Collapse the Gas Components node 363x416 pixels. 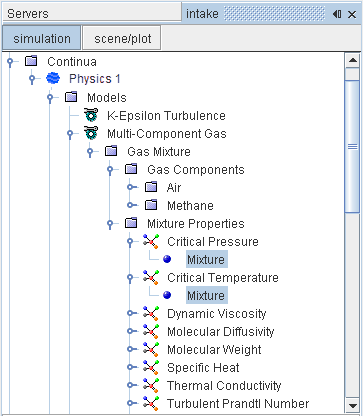click(111, 170)
